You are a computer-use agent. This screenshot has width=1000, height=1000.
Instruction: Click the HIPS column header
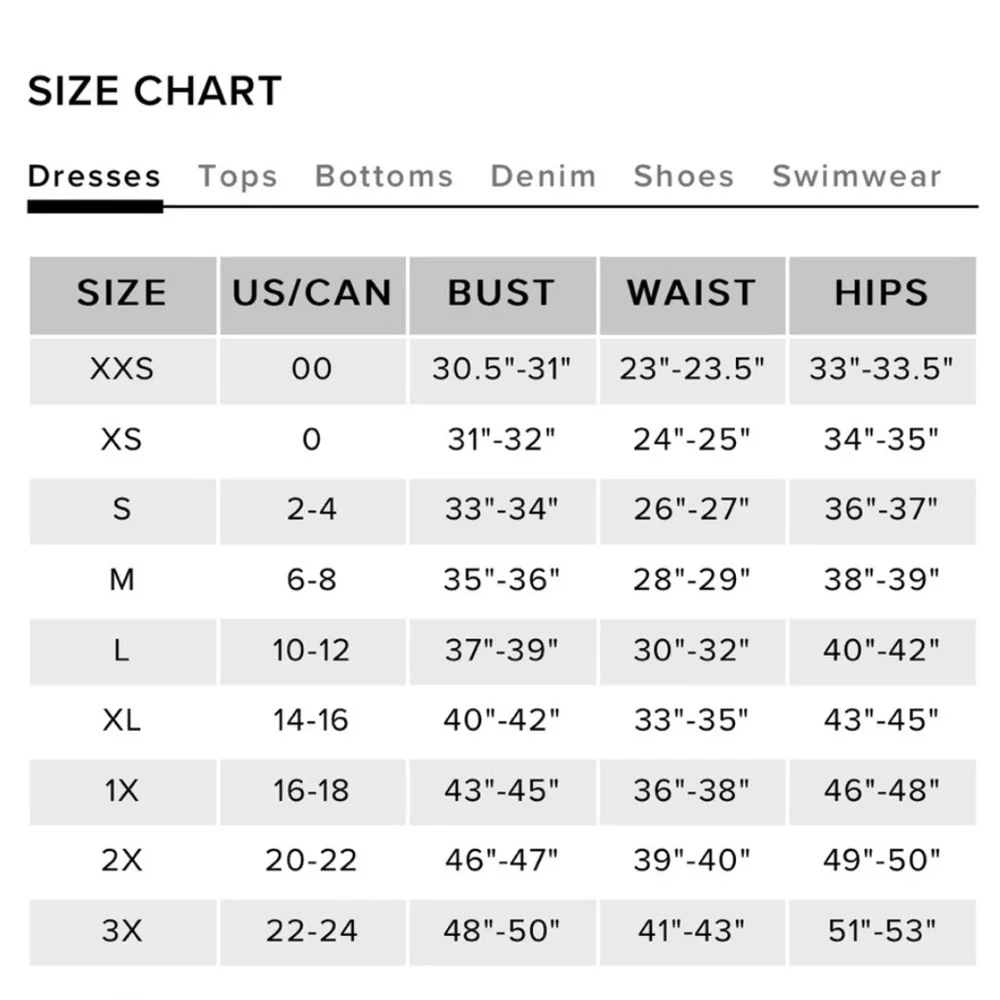coord(882,293)
